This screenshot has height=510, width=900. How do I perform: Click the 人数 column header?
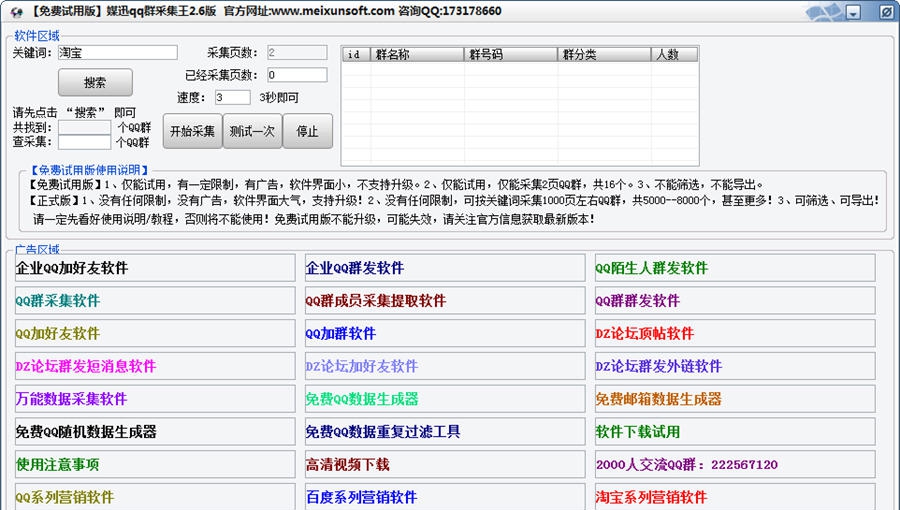[674, 54]
